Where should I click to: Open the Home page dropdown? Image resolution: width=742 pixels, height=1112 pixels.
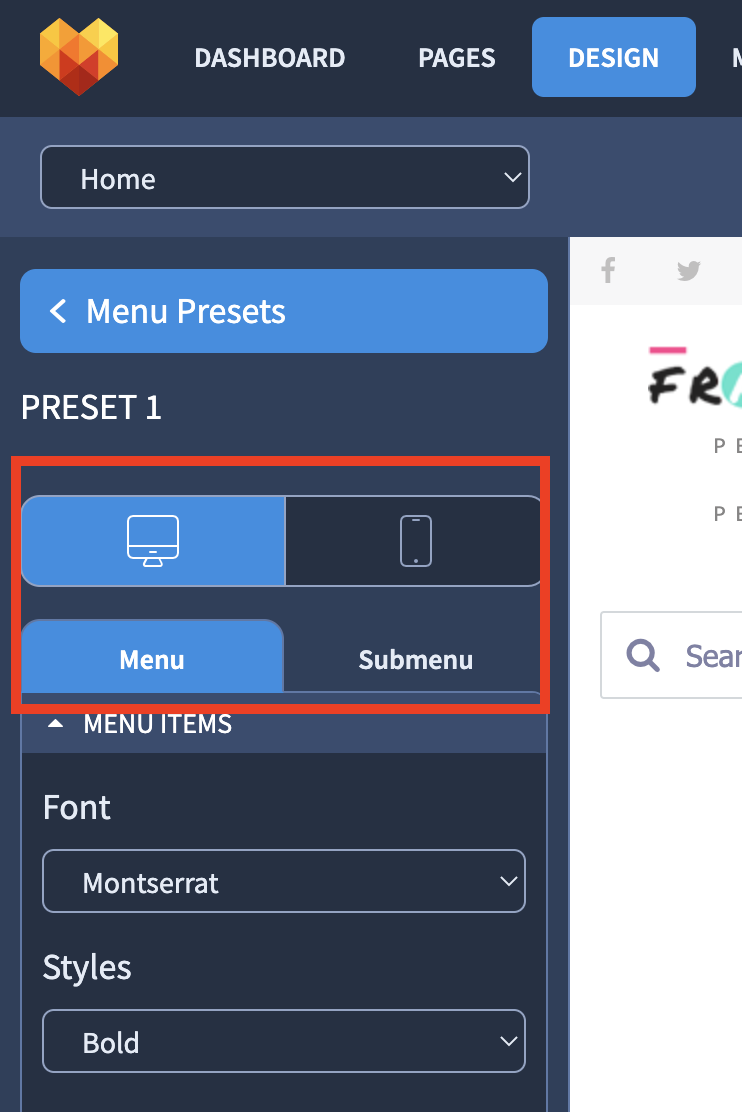tap(284, 177)
